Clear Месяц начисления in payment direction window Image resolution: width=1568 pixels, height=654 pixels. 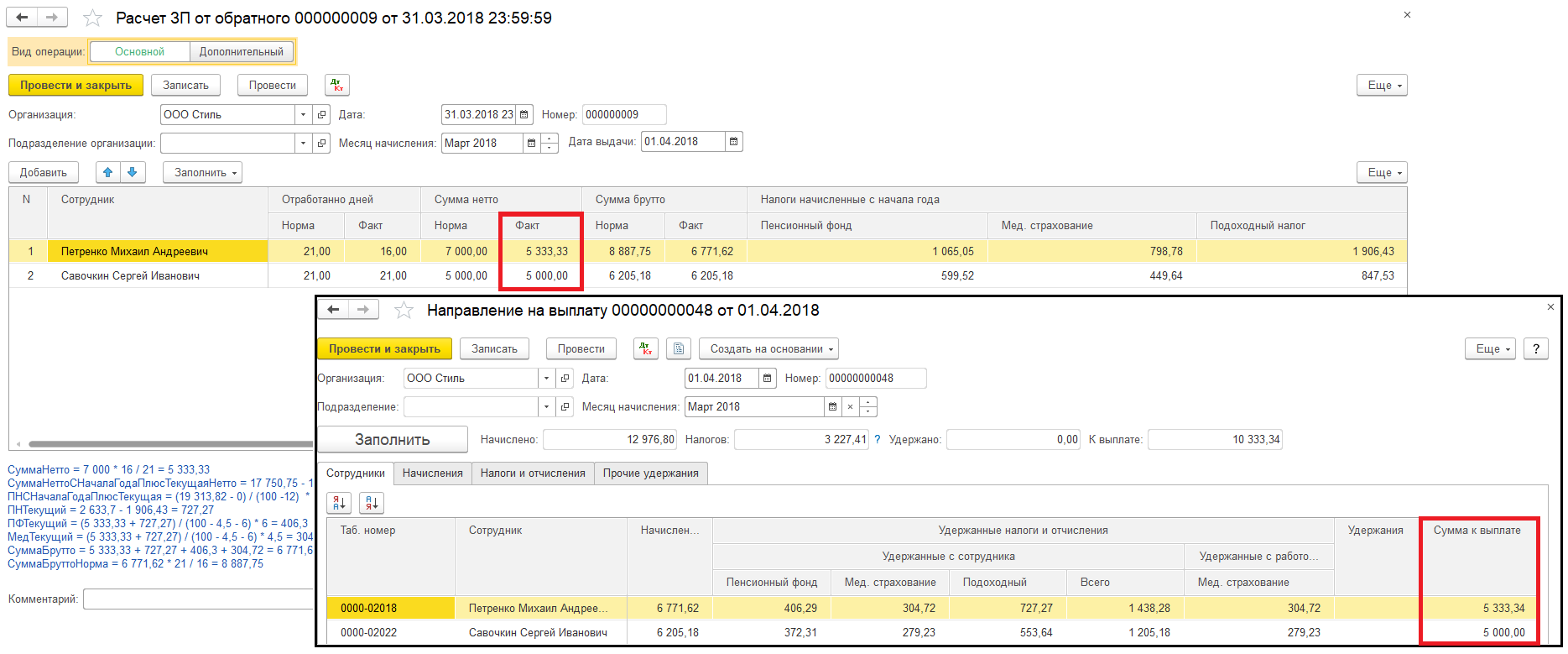[x=850, y=406]
